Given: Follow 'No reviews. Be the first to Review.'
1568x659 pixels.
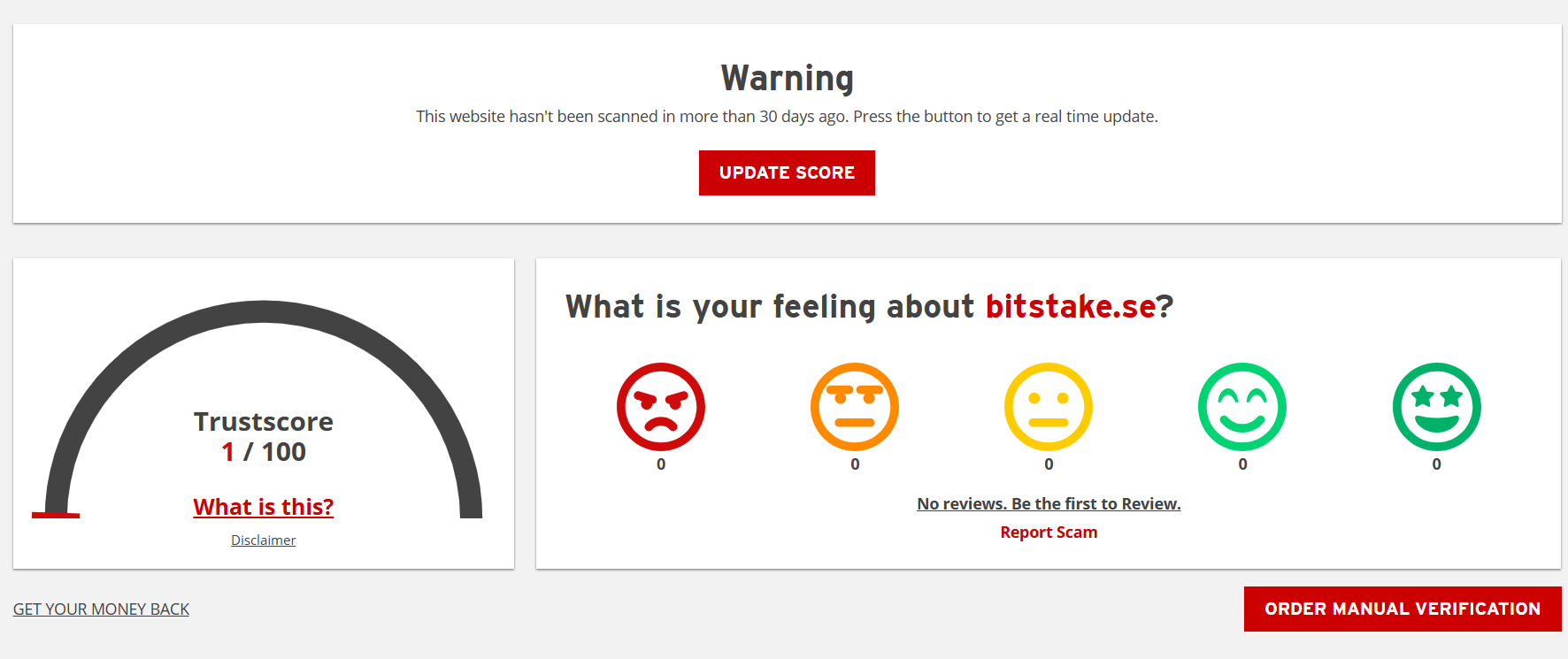Looking at the screenshot, I should (1049, 503).
